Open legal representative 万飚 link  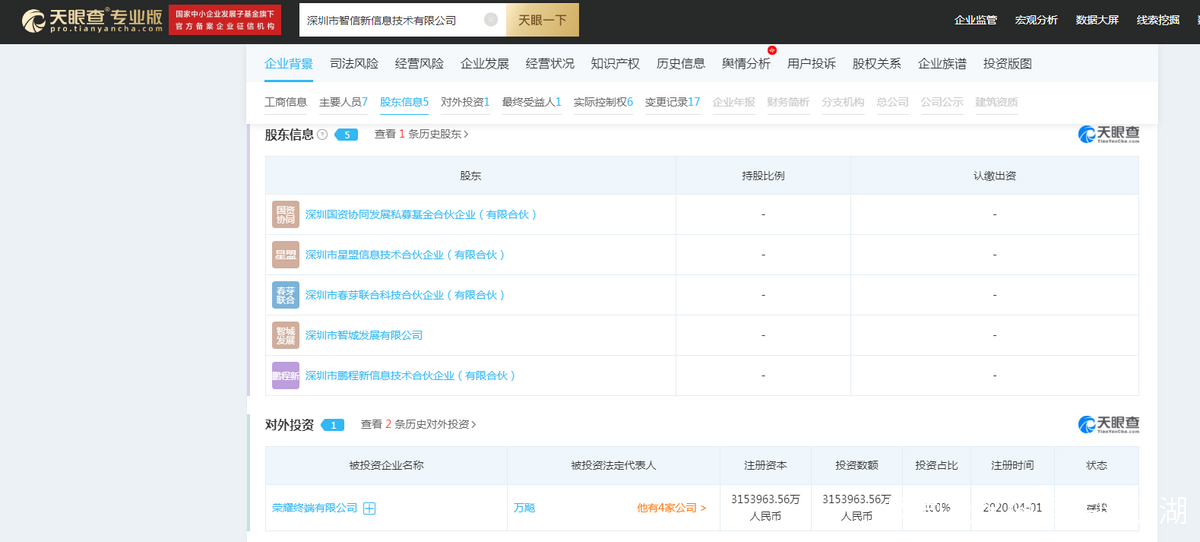(524, 508)
